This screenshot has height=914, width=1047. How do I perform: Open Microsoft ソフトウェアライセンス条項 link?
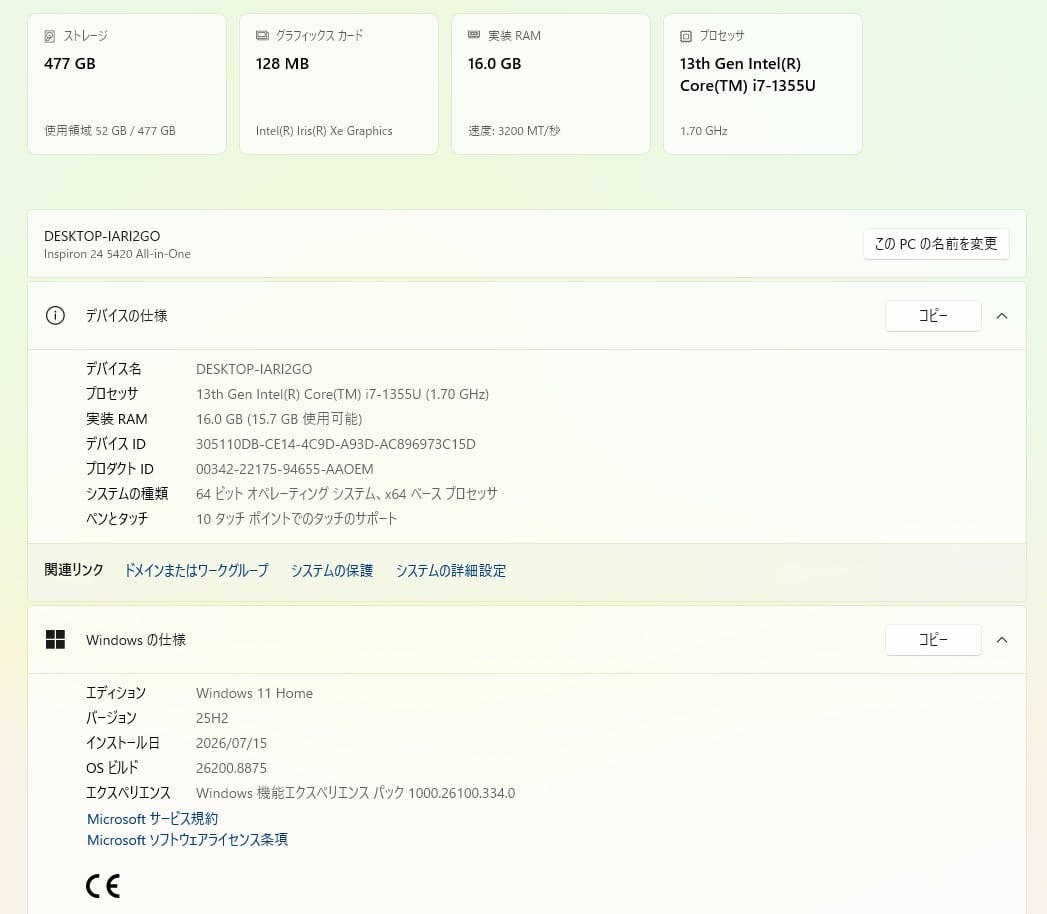187,840
